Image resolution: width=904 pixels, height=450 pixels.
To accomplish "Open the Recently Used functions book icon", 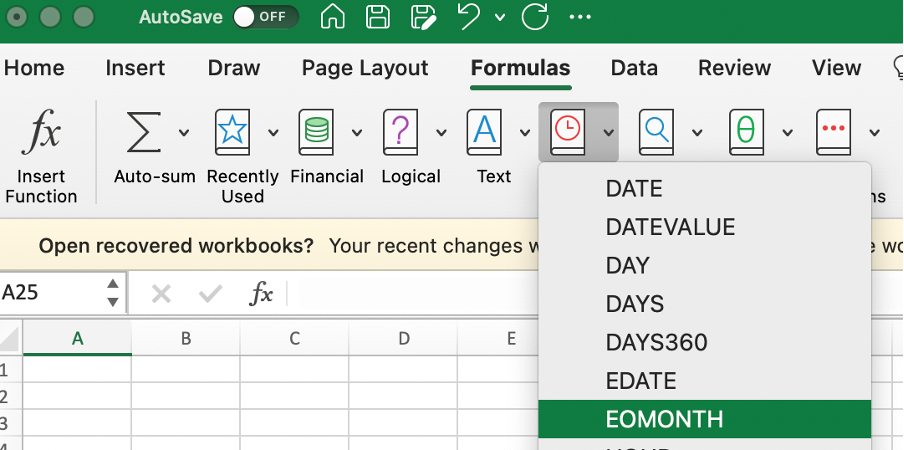I will coord(232,133).
